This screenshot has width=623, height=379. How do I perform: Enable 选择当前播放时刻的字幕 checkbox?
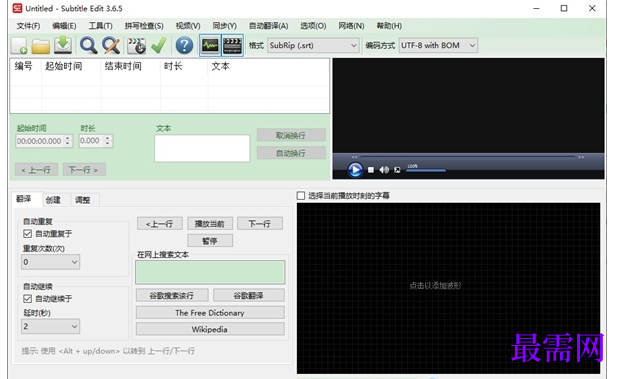pos(301,195)
